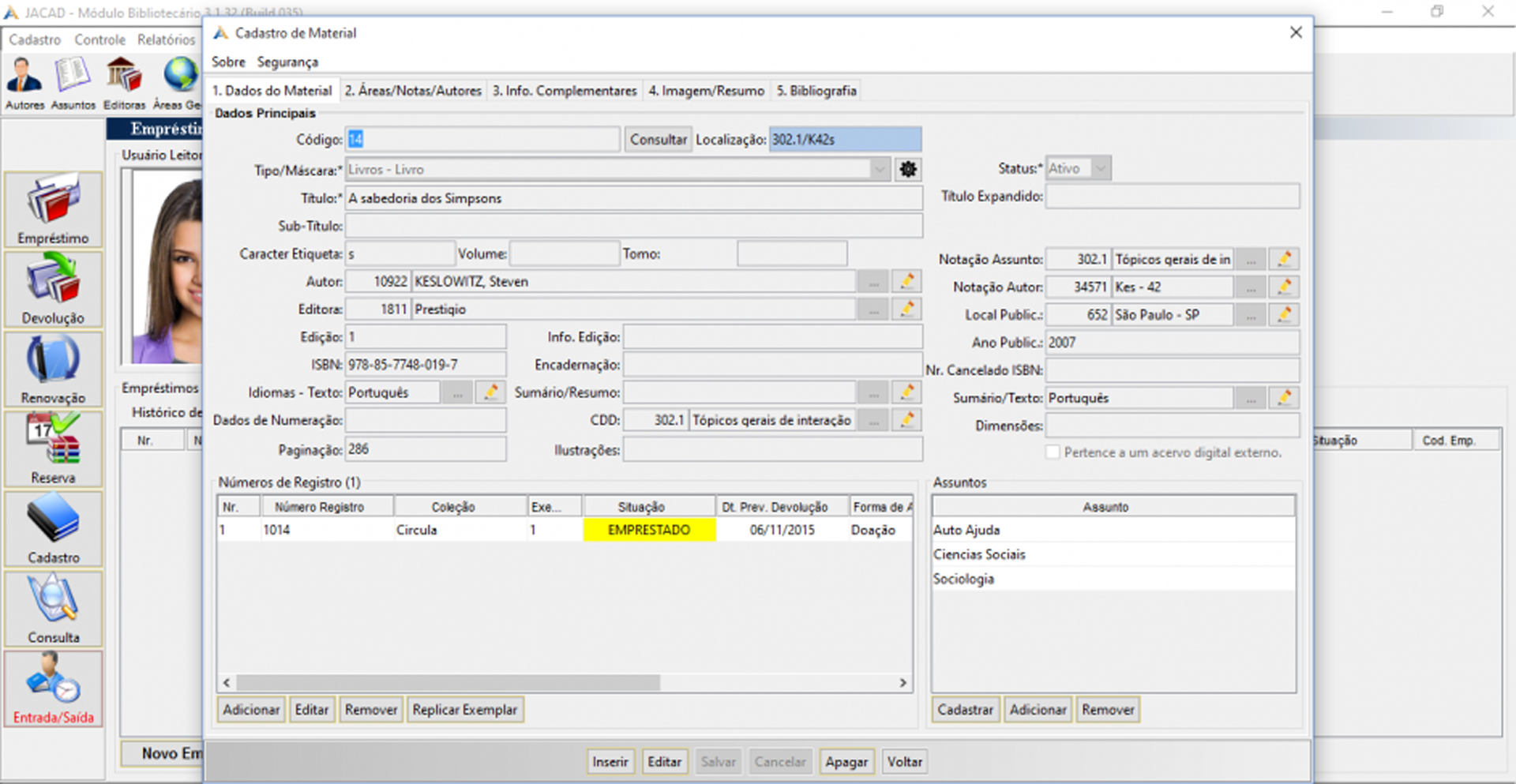Toggle 'Pertence a um acervo digital externo' checkbox
This screenshot has height=784, width=1516.
pyautogui.click(x=1053, y=452)
